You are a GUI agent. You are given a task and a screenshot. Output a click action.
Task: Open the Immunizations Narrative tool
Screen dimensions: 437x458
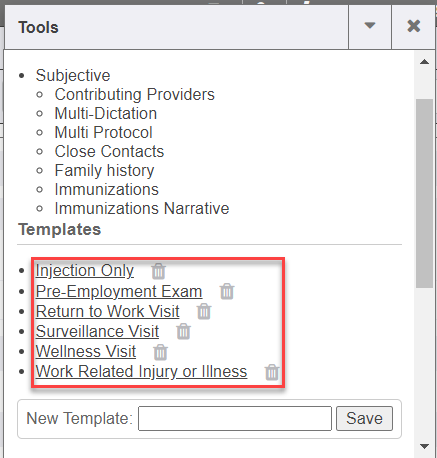142,209
